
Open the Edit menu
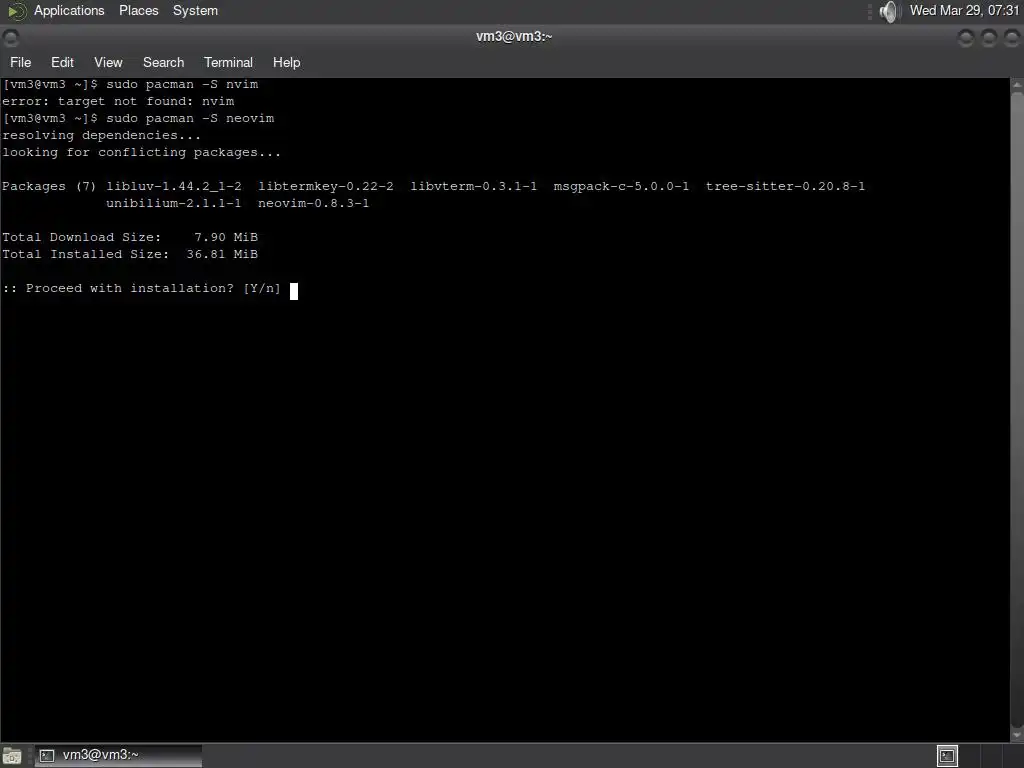(x=62, y=63)
